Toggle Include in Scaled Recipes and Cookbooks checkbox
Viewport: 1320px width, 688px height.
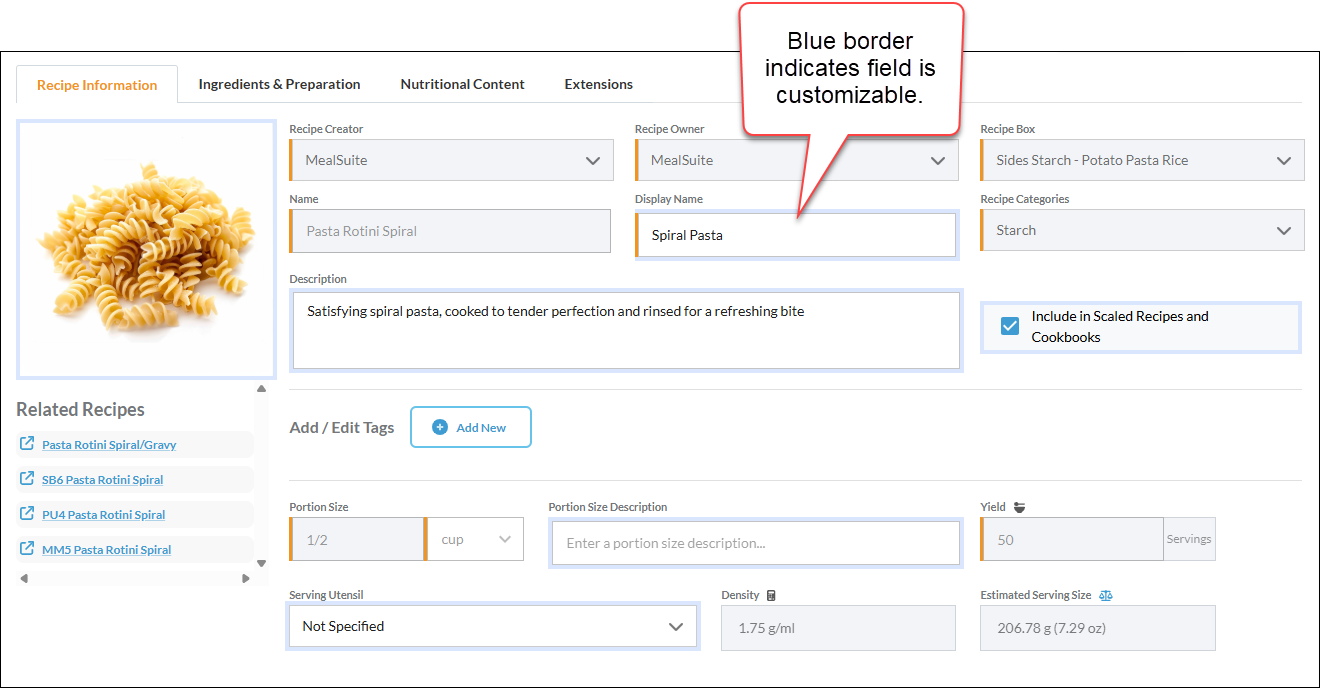coord(1010,326)
